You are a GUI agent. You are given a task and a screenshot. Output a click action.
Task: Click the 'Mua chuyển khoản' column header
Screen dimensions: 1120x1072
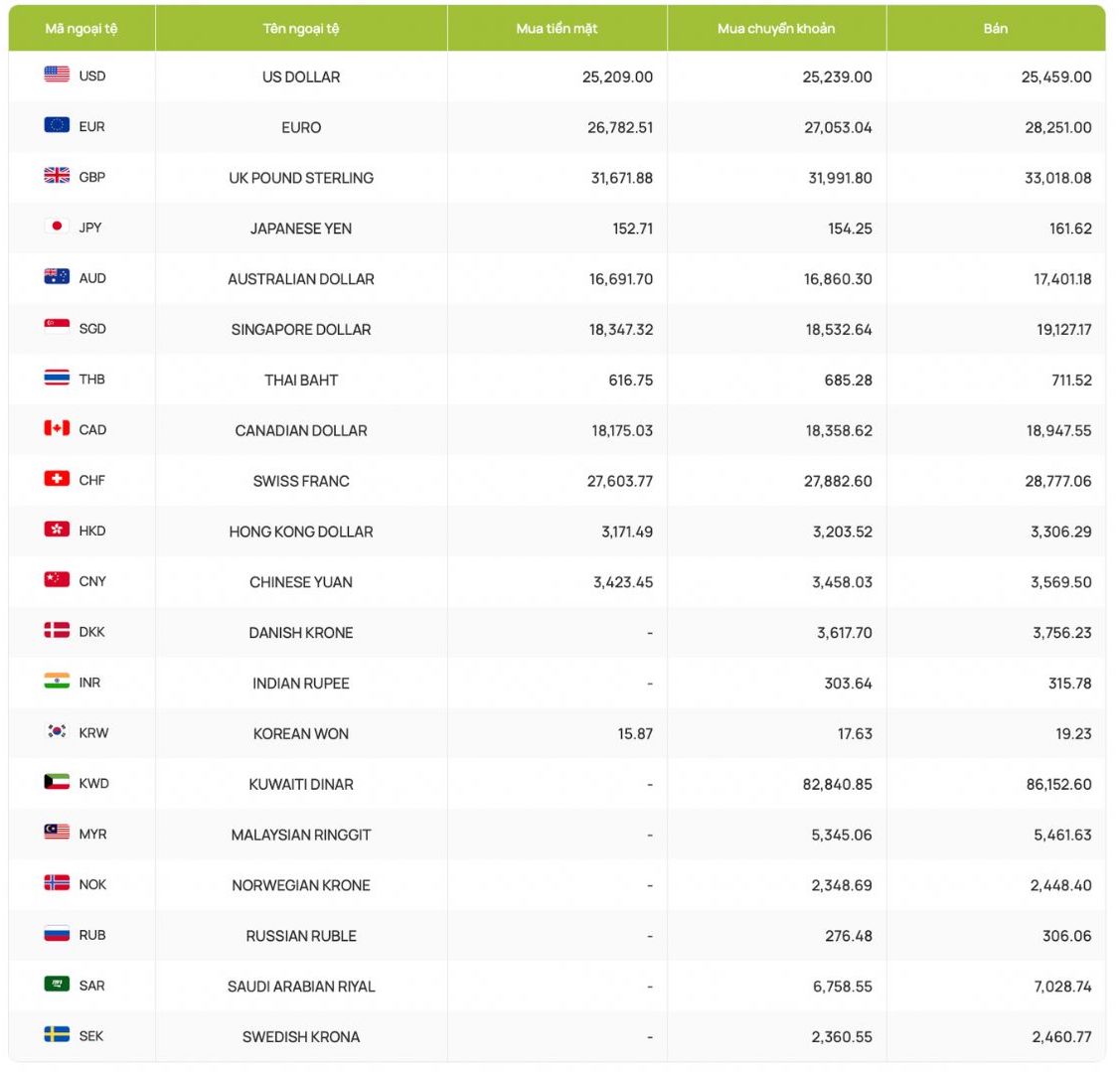pyautogui.click(x=776, y=29)
